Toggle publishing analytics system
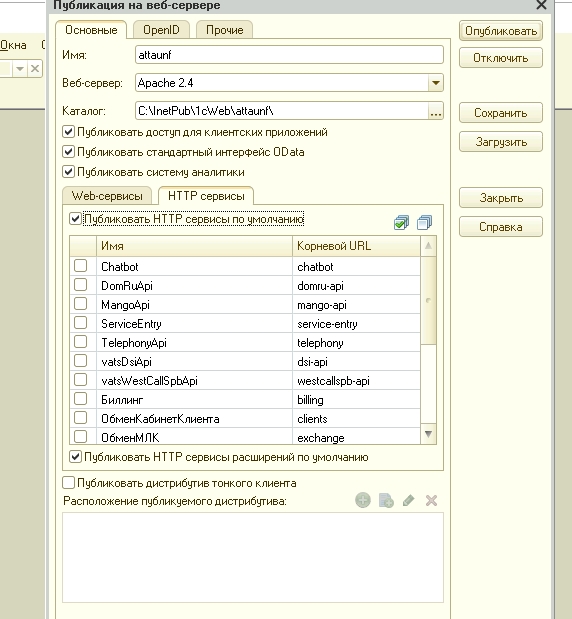Viewport: 572px width, 619px height. (68, 172)
